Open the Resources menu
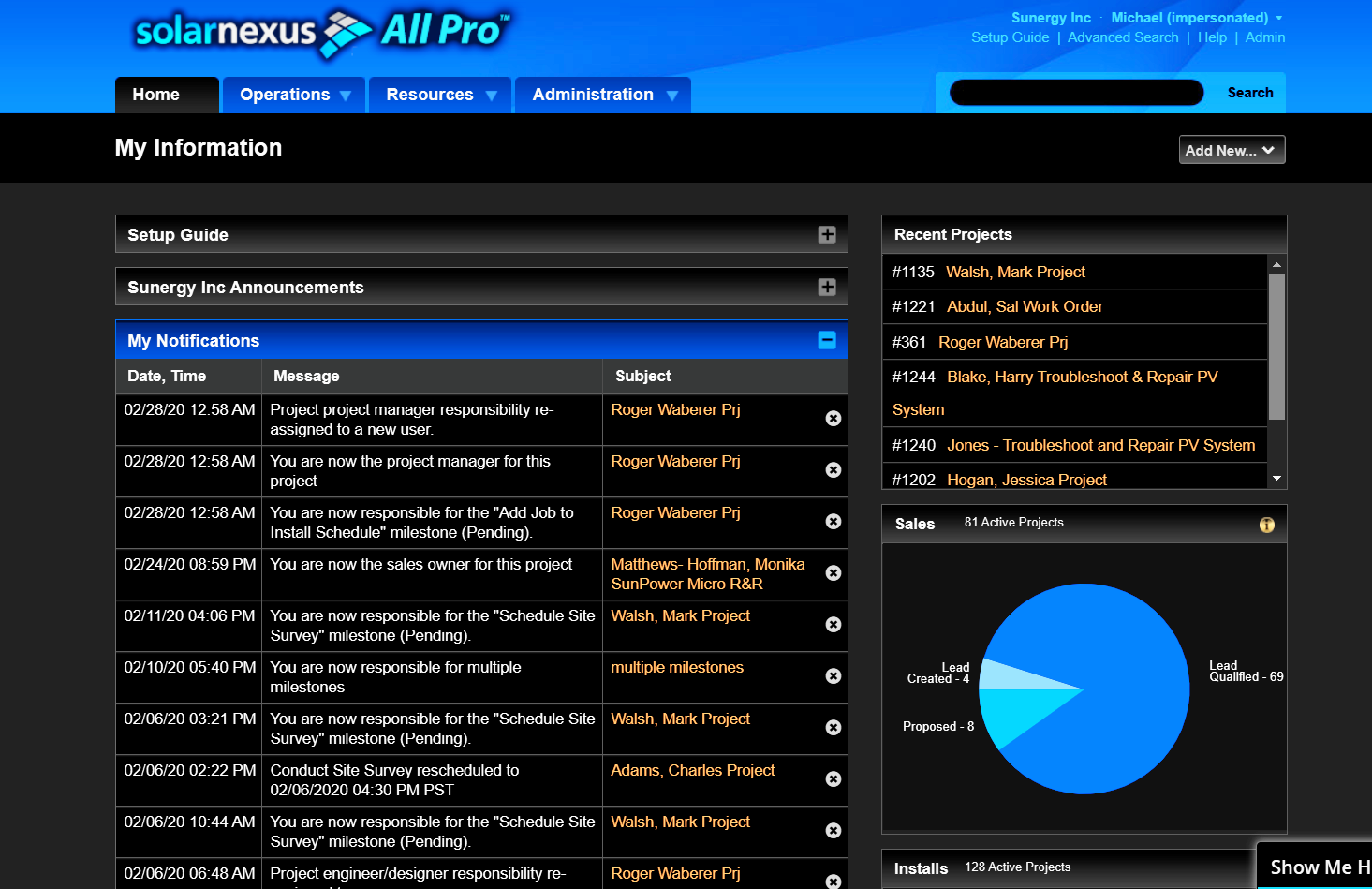The image size is (1372, 889). 440,96
